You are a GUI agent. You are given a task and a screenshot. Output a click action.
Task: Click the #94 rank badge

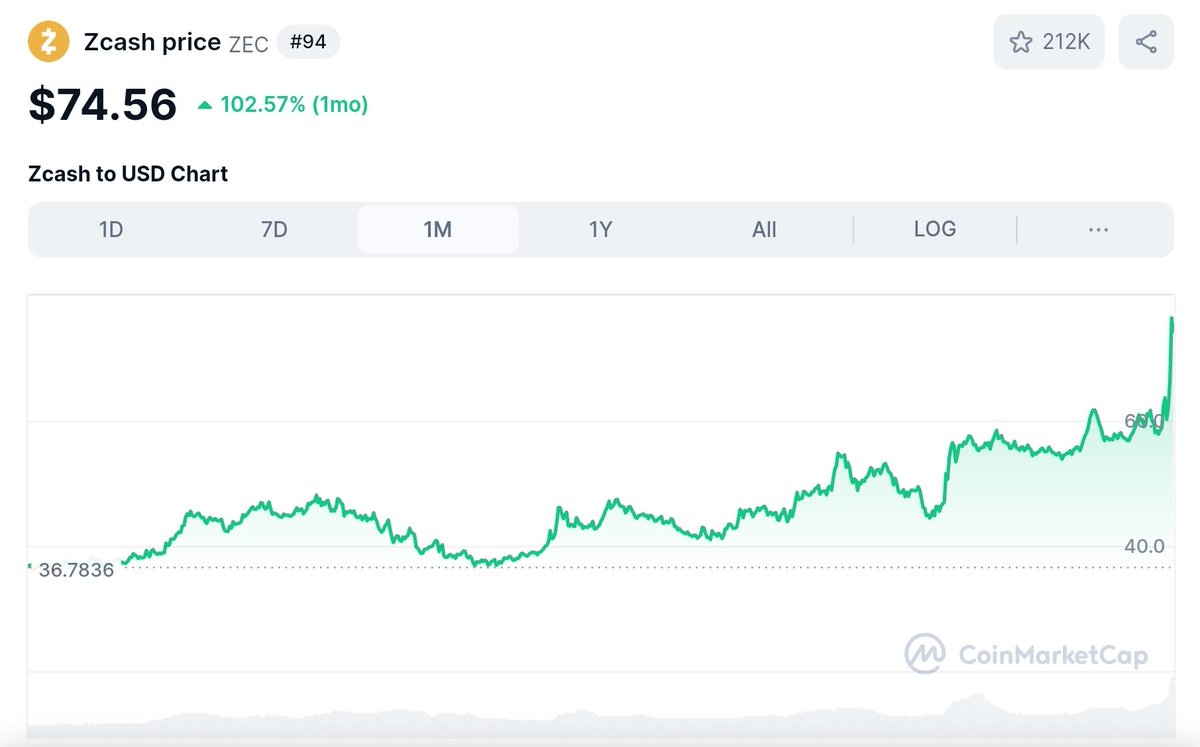click(309, 42)
